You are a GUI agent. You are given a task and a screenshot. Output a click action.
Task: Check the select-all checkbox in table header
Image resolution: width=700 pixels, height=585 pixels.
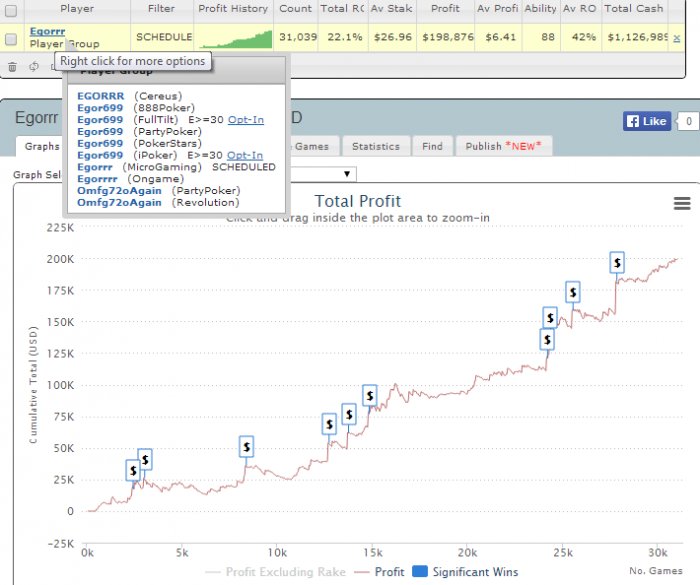click(11, 9)
